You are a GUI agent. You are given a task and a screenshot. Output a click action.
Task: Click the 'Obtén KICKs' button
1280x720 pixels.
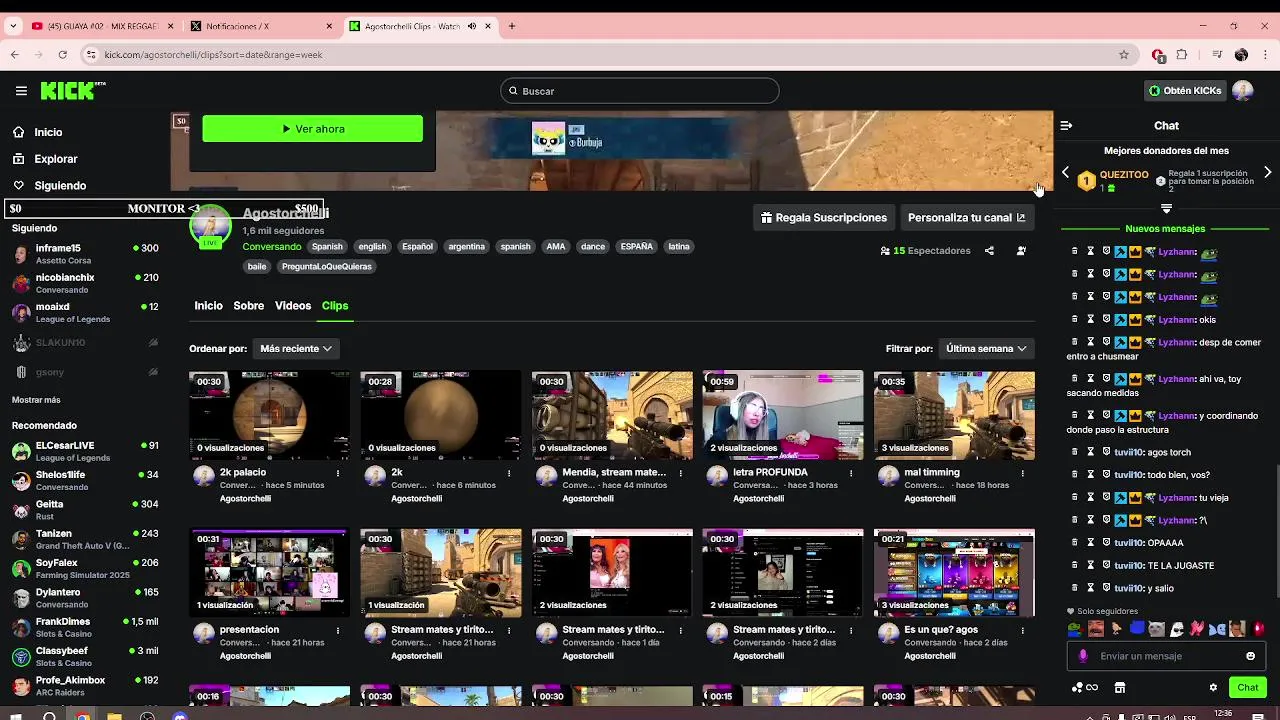coord(1185,91)
